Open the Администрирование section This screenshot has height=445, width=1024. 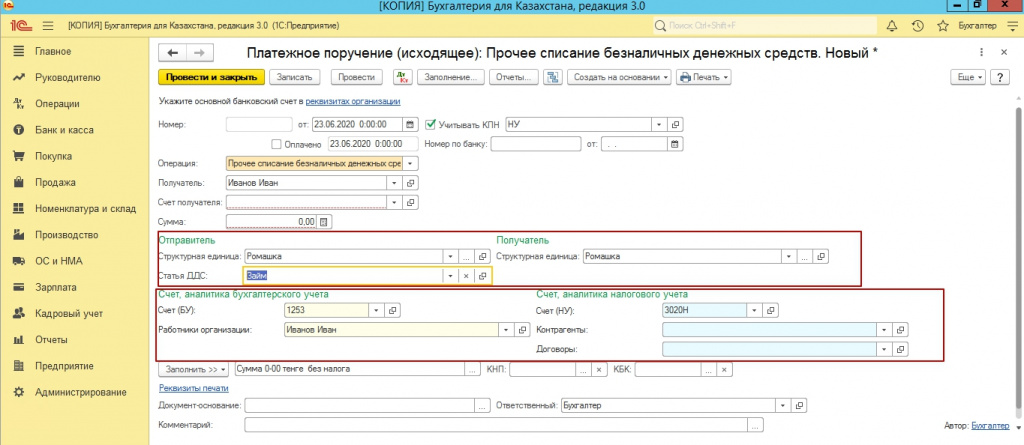[x=80, y=392]
